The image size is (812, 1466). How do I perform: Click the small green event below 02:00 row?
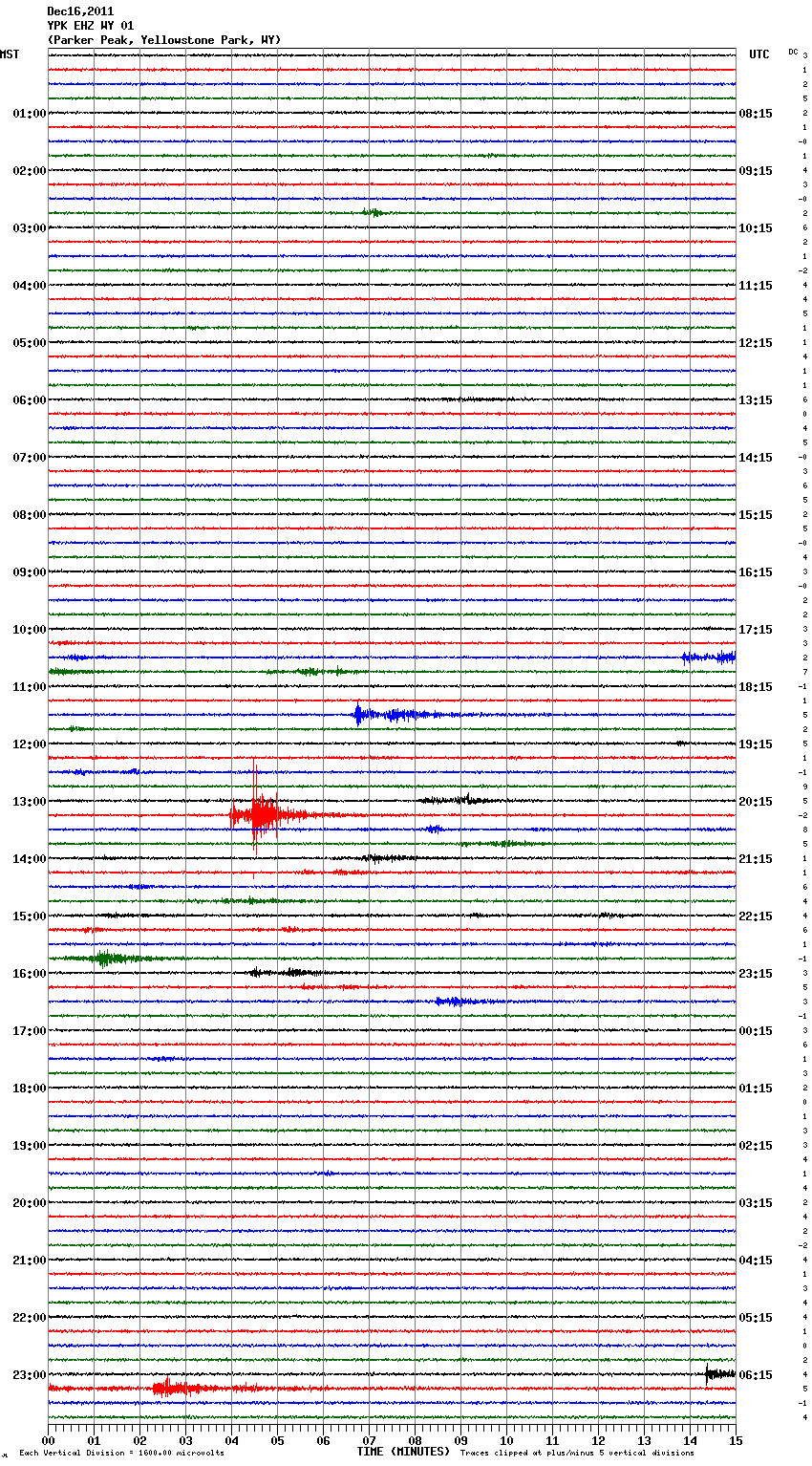point(373,212)
